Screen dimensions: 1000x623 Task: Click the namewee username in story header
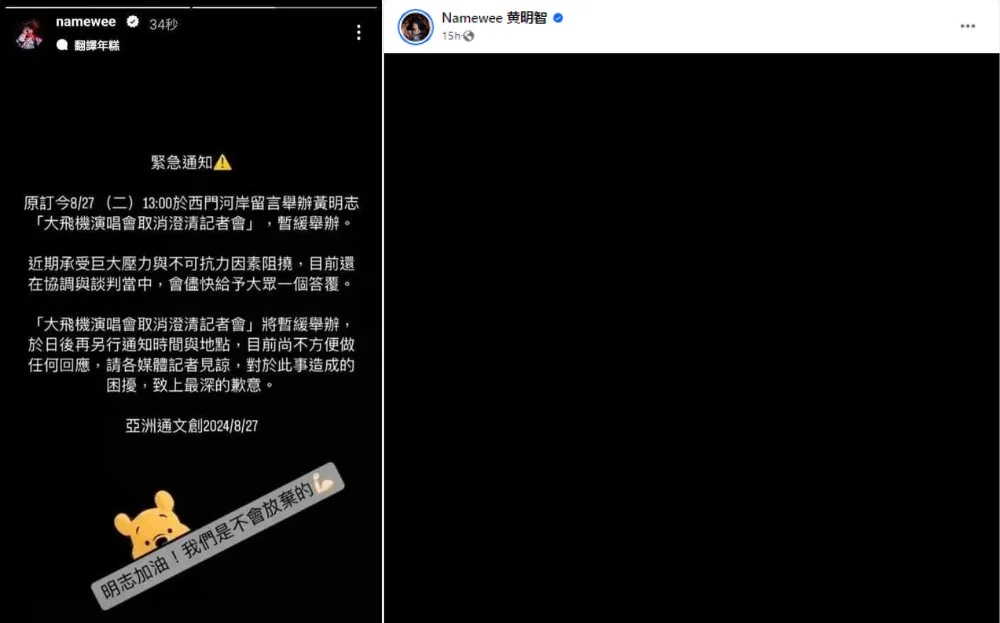pos(85,22)
